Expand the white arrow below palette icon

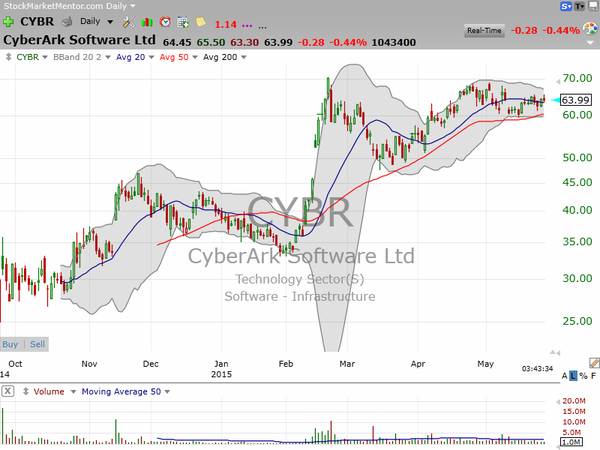pos(591,42)
